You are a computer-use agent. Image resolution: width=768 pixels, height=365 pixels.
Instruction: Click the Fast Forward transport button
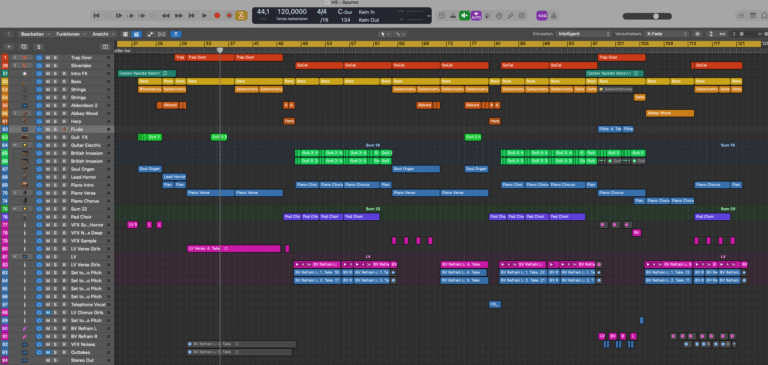tap(178, 16)
